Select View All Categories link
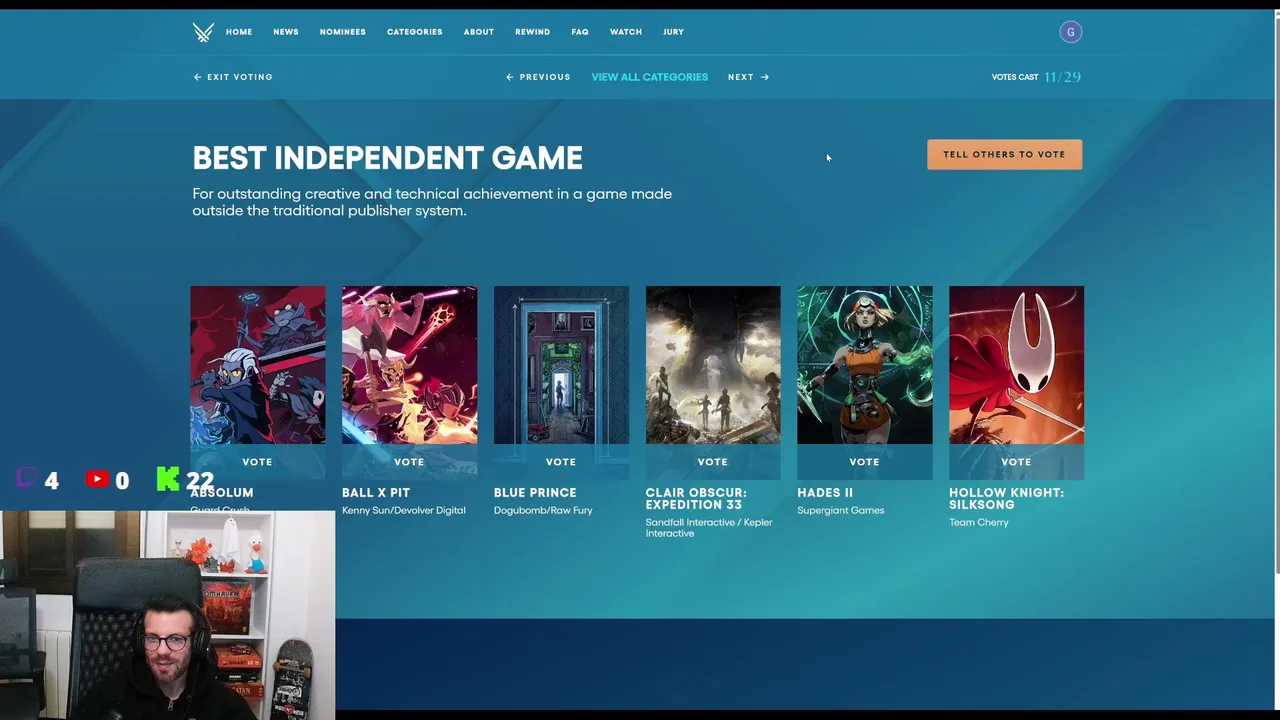Image resolution: width=1280 pixels, height=720 pixels. [x=649, y=77]
